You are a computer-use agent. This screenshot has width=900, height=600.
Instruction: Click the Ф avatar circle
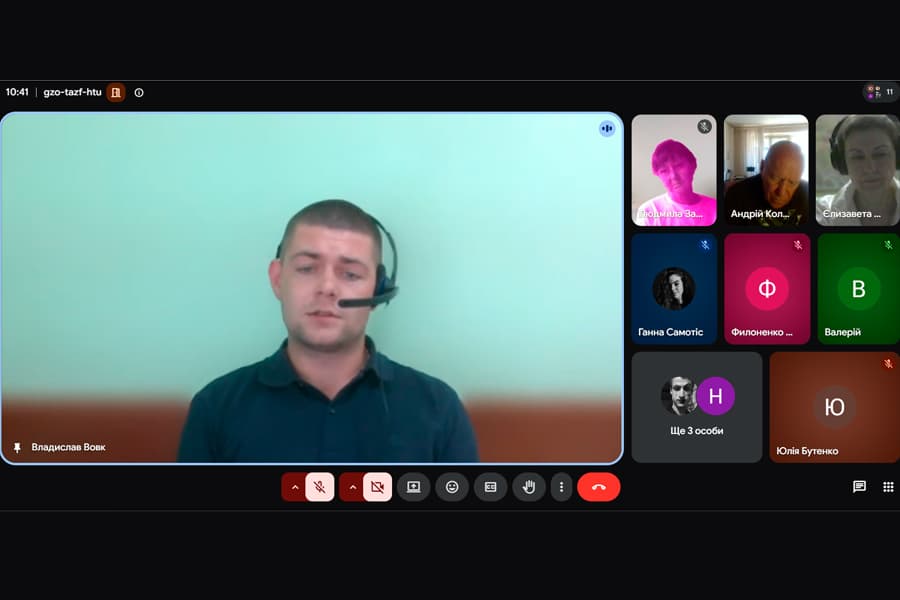[x=767, y=289]
